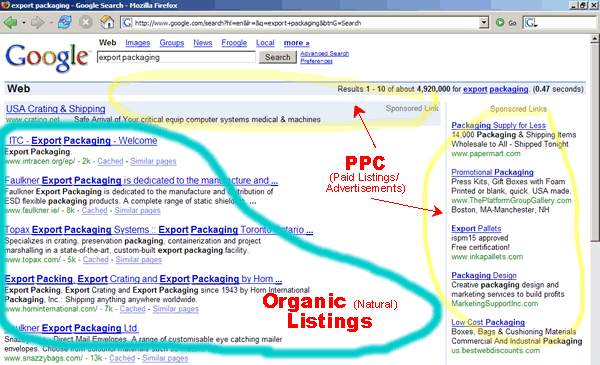Expand the address bar URL dropdown

pos(484,23)
